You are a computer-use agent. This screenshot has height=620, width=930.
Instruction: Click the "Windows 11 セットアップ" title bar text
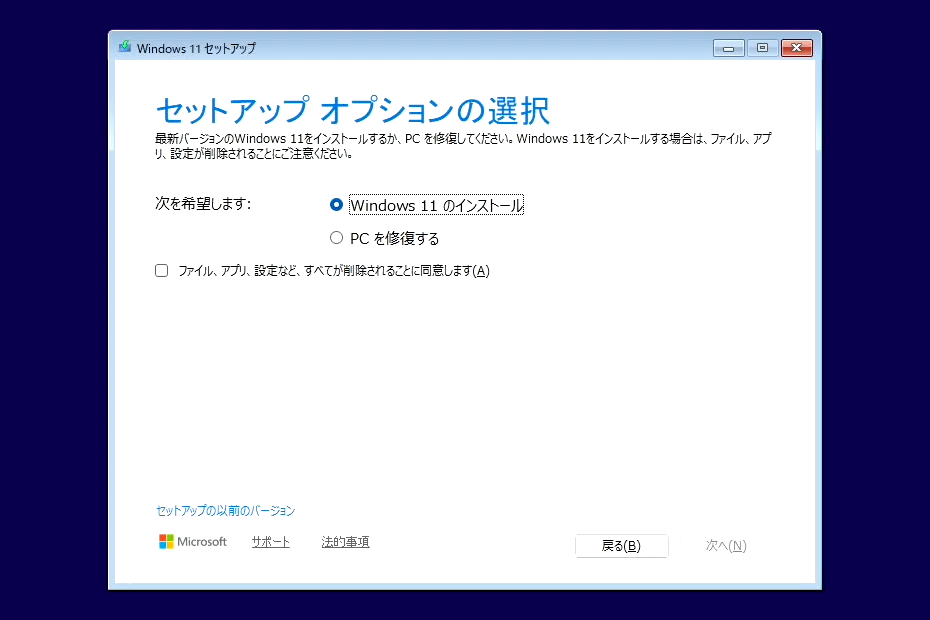click(x=194, y=47)
